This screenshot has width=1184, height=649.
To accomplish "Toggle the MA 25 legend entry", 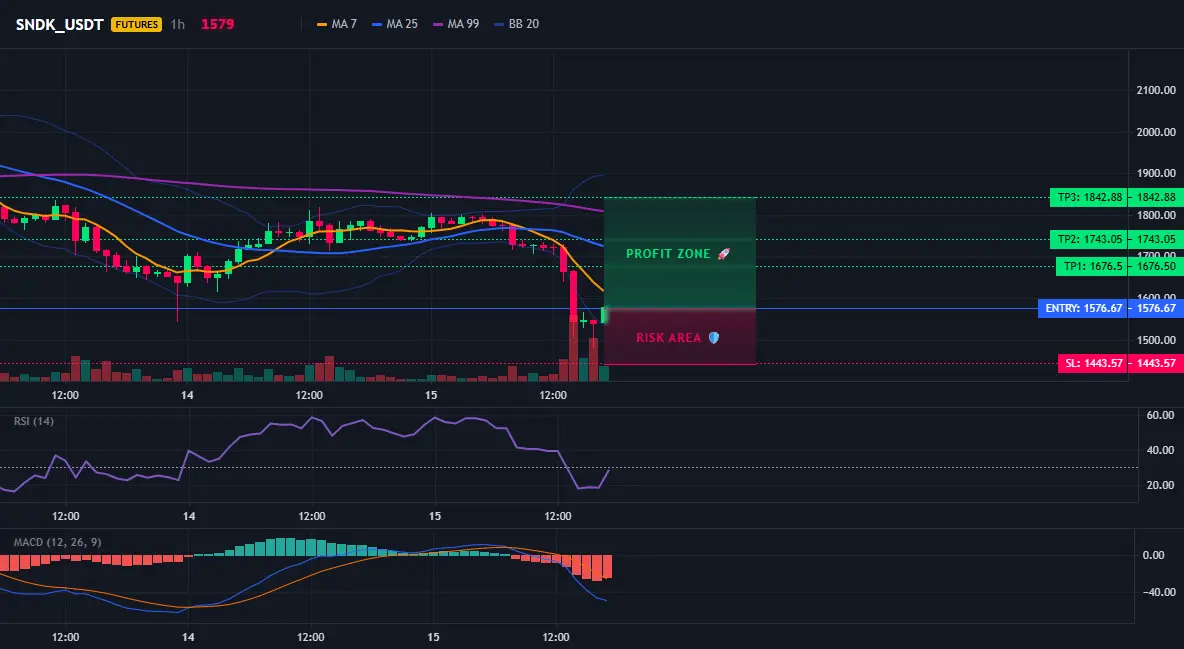I will (x=395, y=24).
